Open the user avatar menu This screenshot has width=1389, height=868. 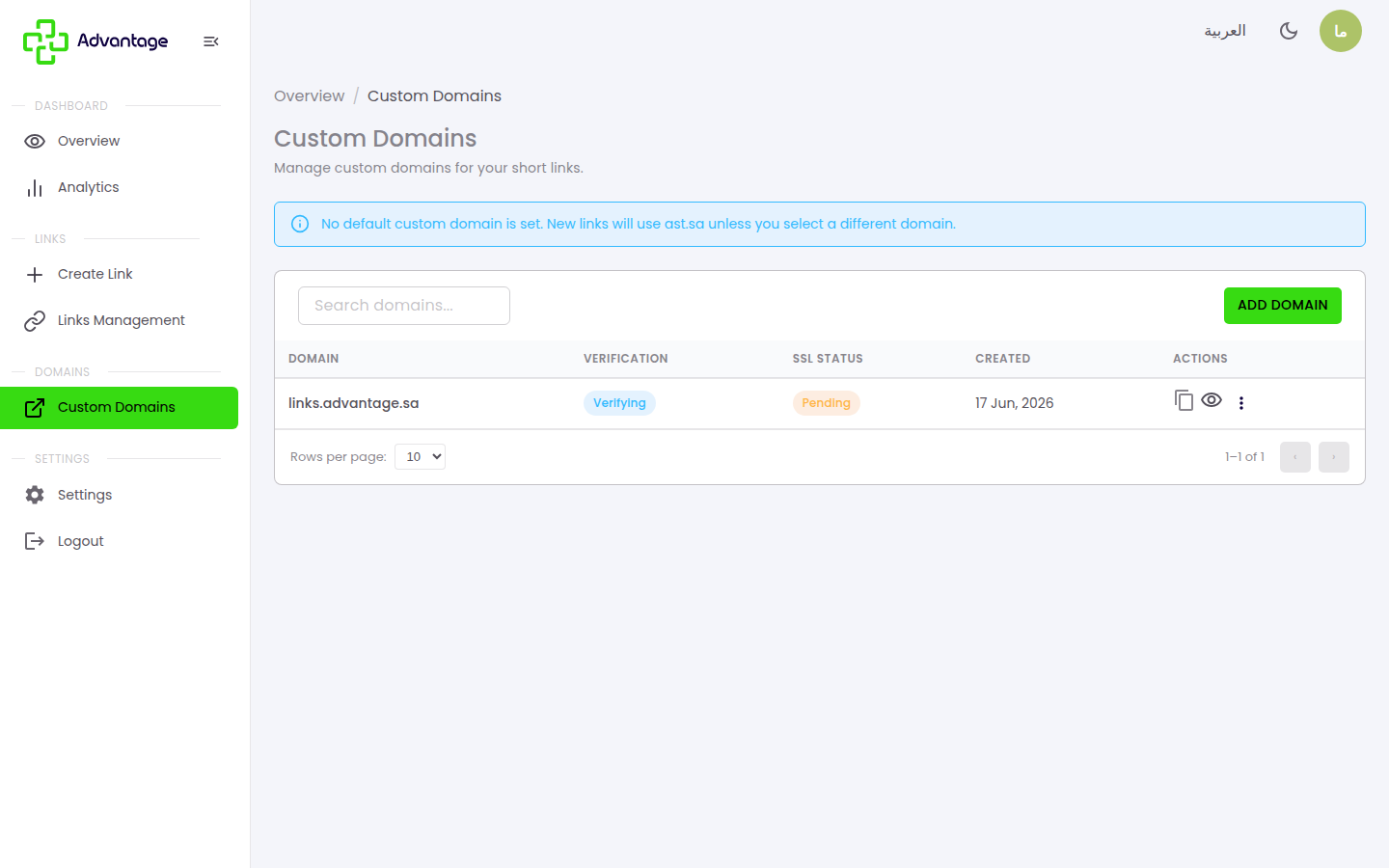pos(1341,31)
